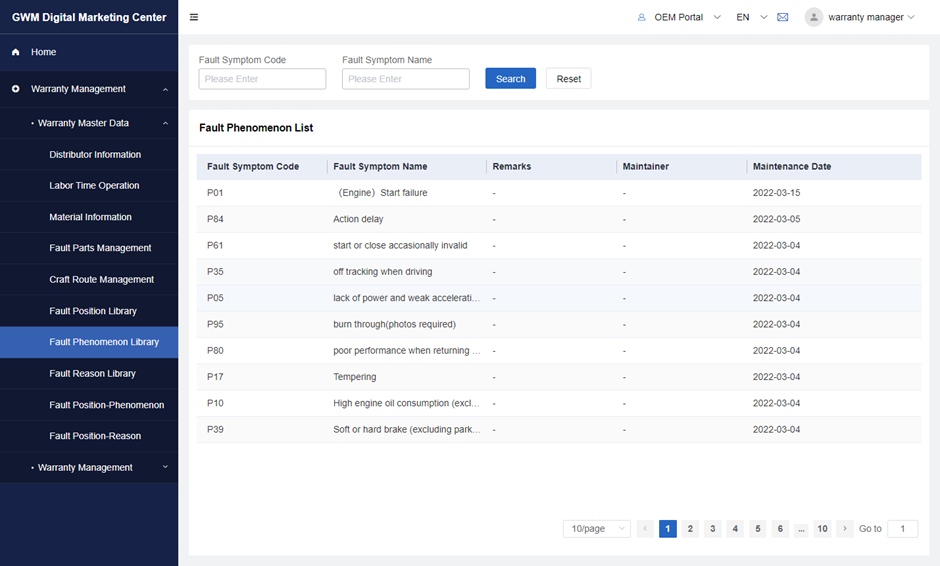
Task: Open Fault Position Library menu item
Action: (x=89, y=311)
